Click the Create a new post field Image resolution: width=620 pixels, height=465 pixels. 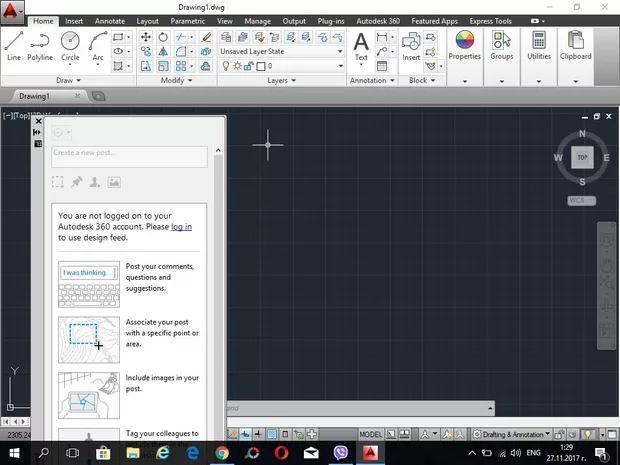tap(129, 154)
